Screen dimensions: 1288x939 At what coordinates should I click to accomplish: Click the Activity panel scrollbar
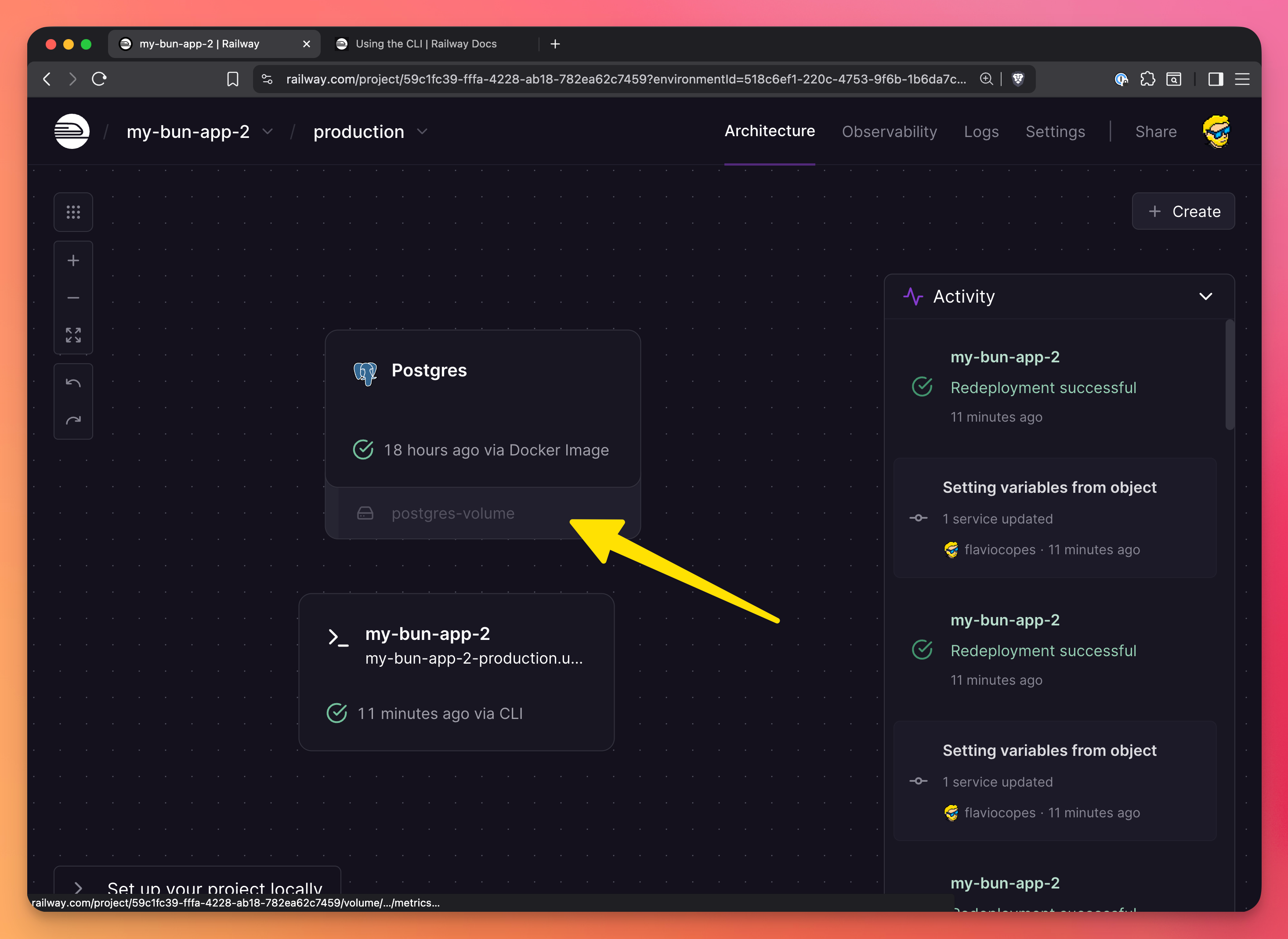[x=1230, y=375]
